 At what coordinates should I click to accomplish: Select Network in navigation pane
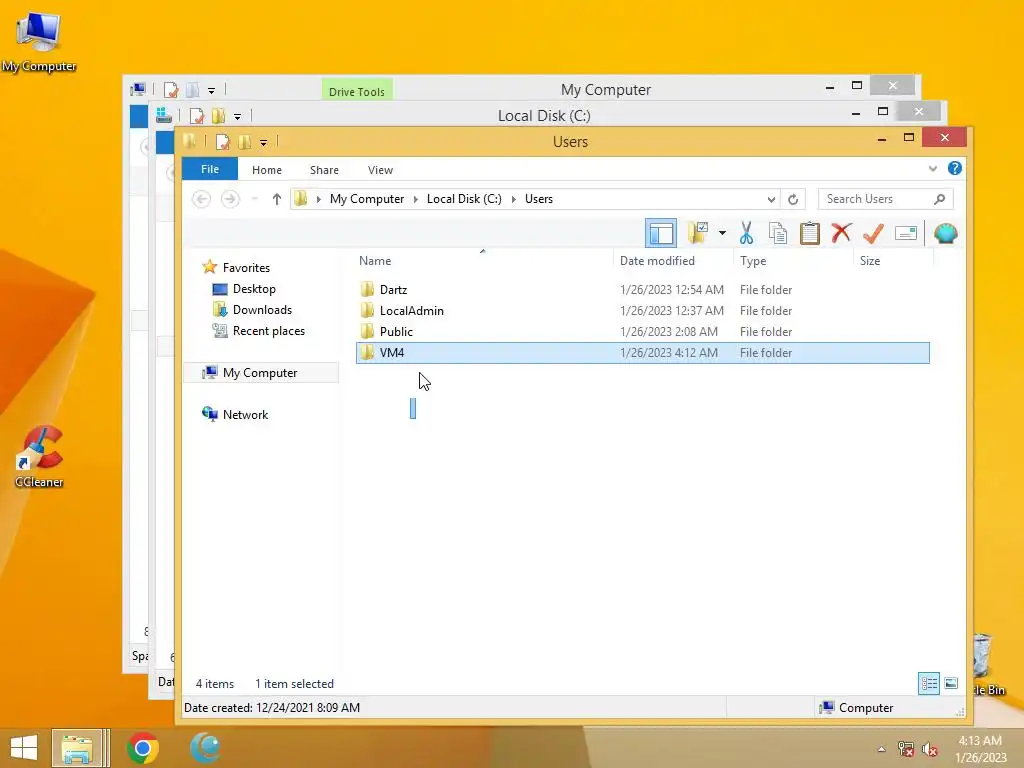tap(245, 414)
